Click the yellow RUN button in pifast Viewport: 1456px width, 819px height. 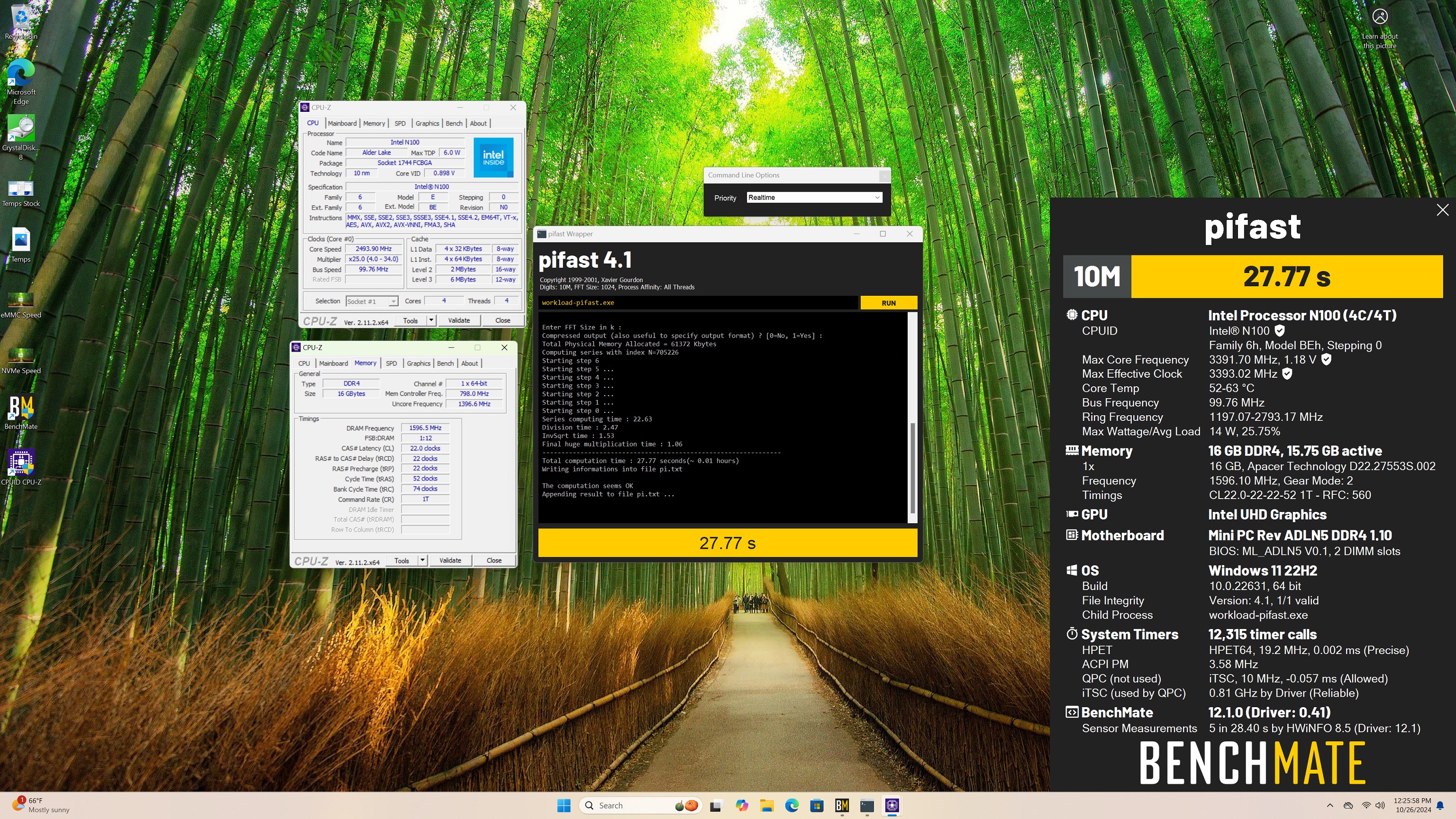(889, 303)
